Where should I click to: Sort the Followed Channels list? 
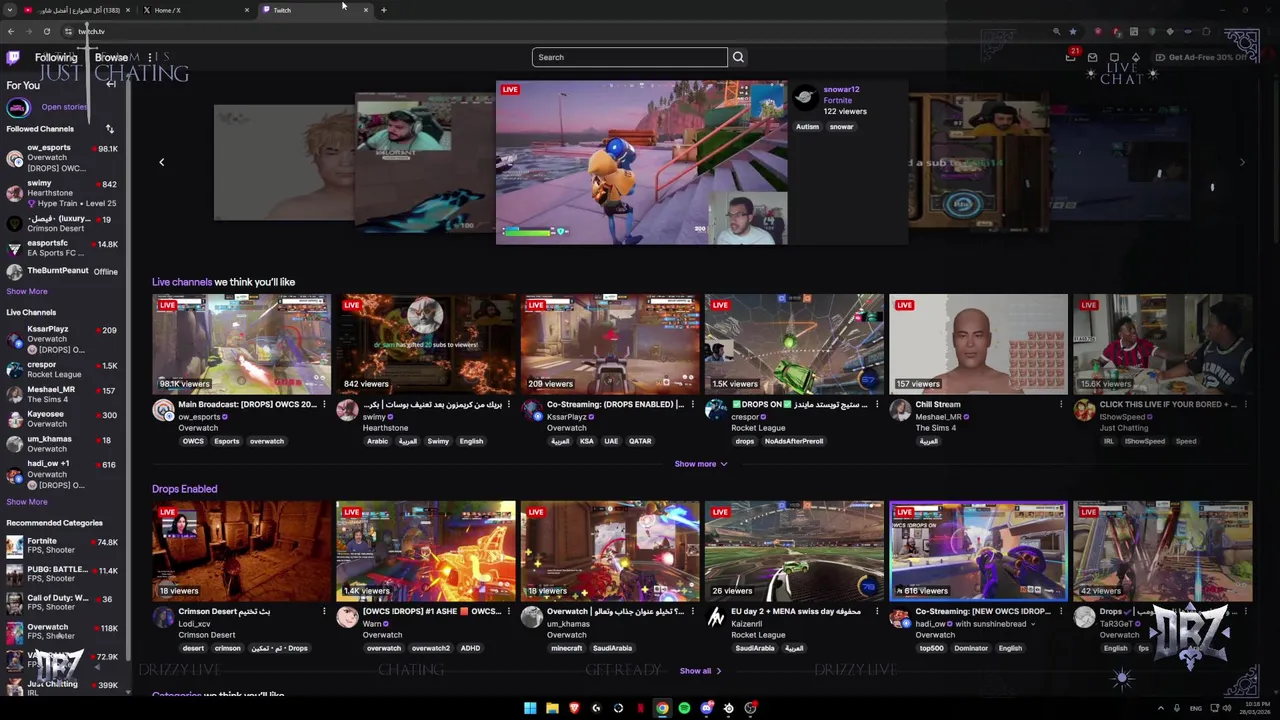[x=110, y=129]
